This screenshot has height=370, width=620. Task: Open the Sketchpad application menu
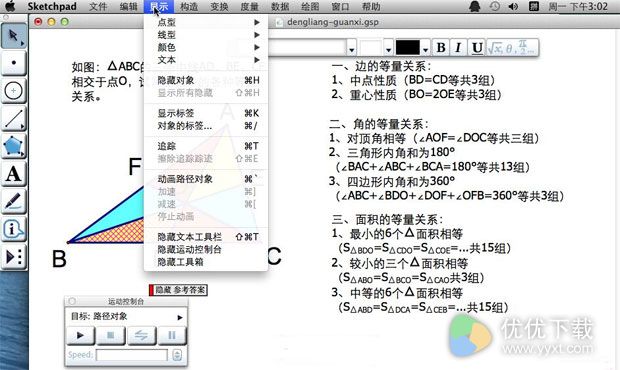52,6
